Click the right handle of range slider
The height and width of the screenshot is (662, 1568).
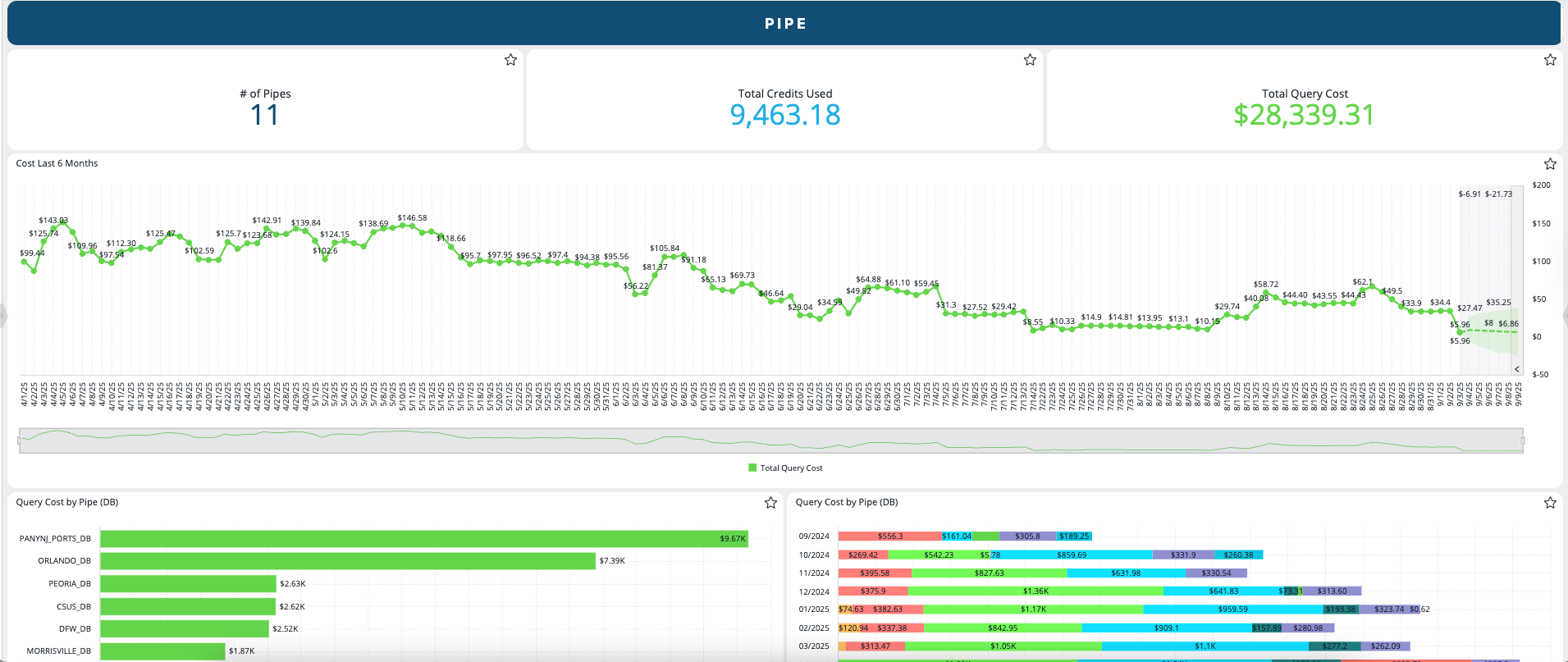point(1522,441)
